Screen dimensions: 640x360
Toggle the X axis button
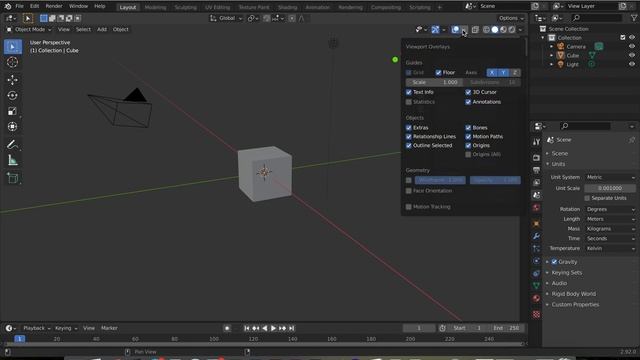click(492, 73)
